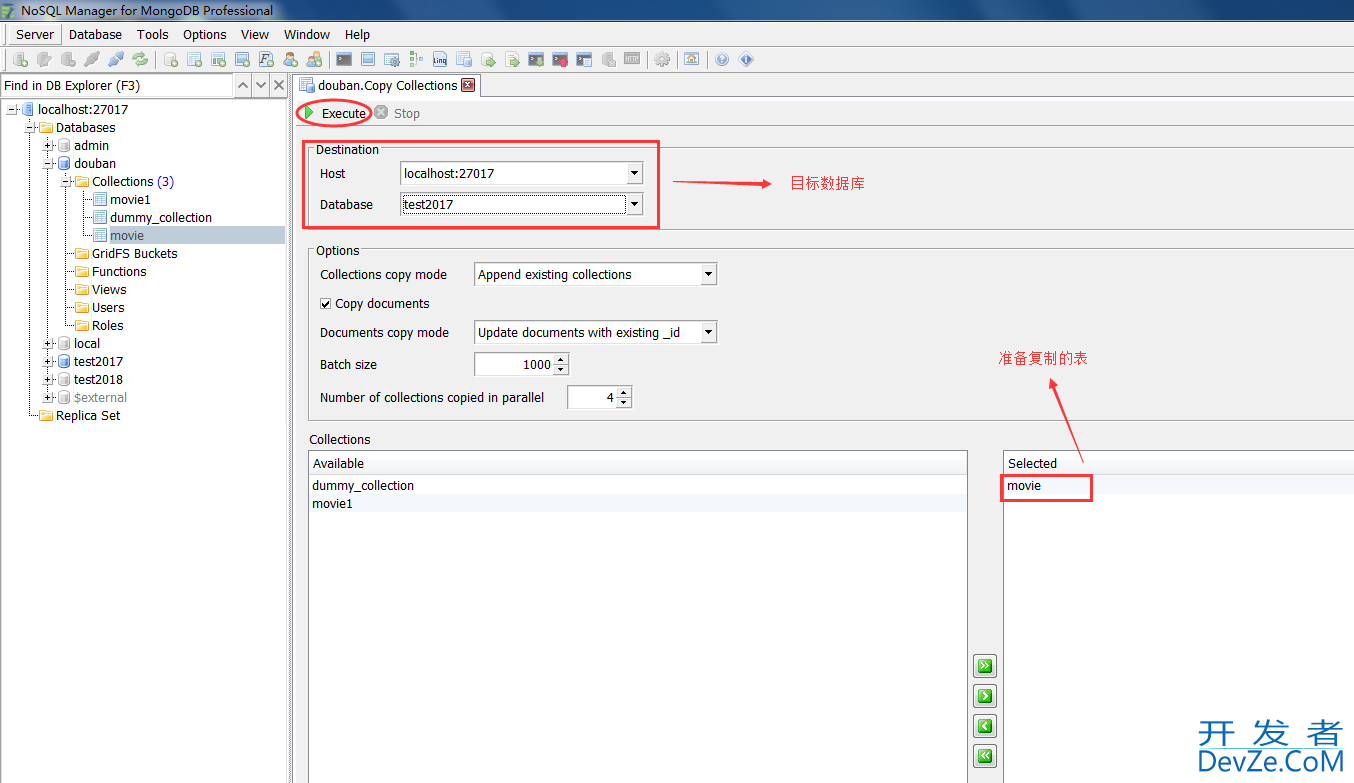1354x783 pixels.
Task: Select the Replica Set tree node
Action: [x=88, y=415]
